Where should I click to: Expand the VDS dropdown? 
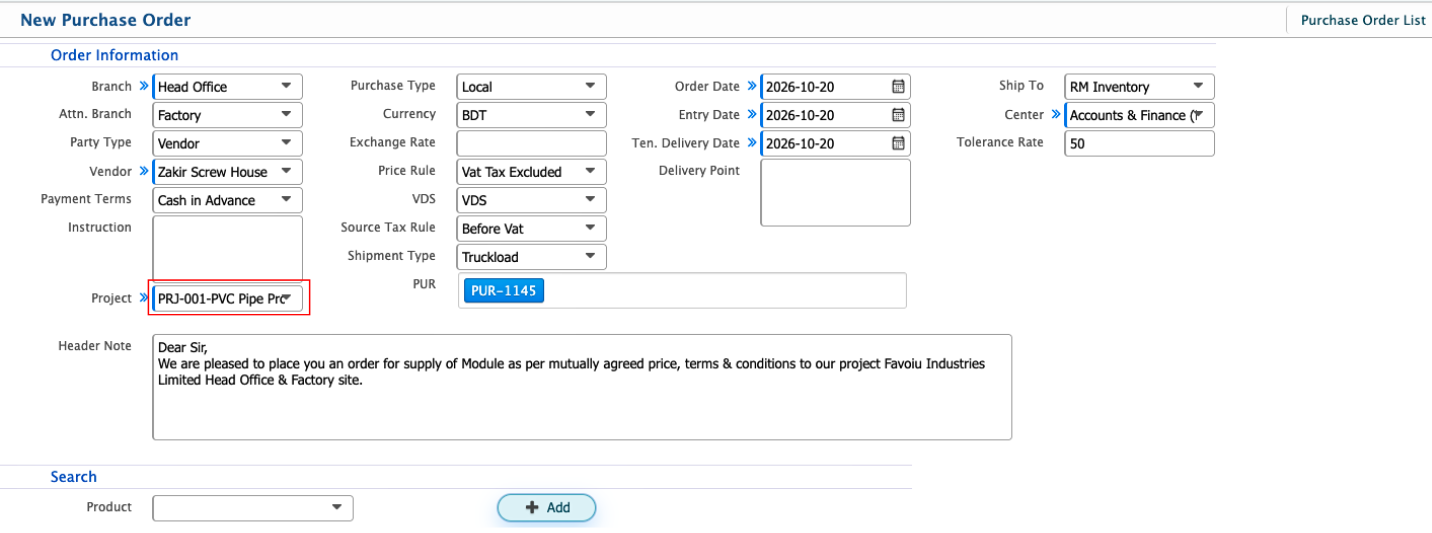[532, 200]
